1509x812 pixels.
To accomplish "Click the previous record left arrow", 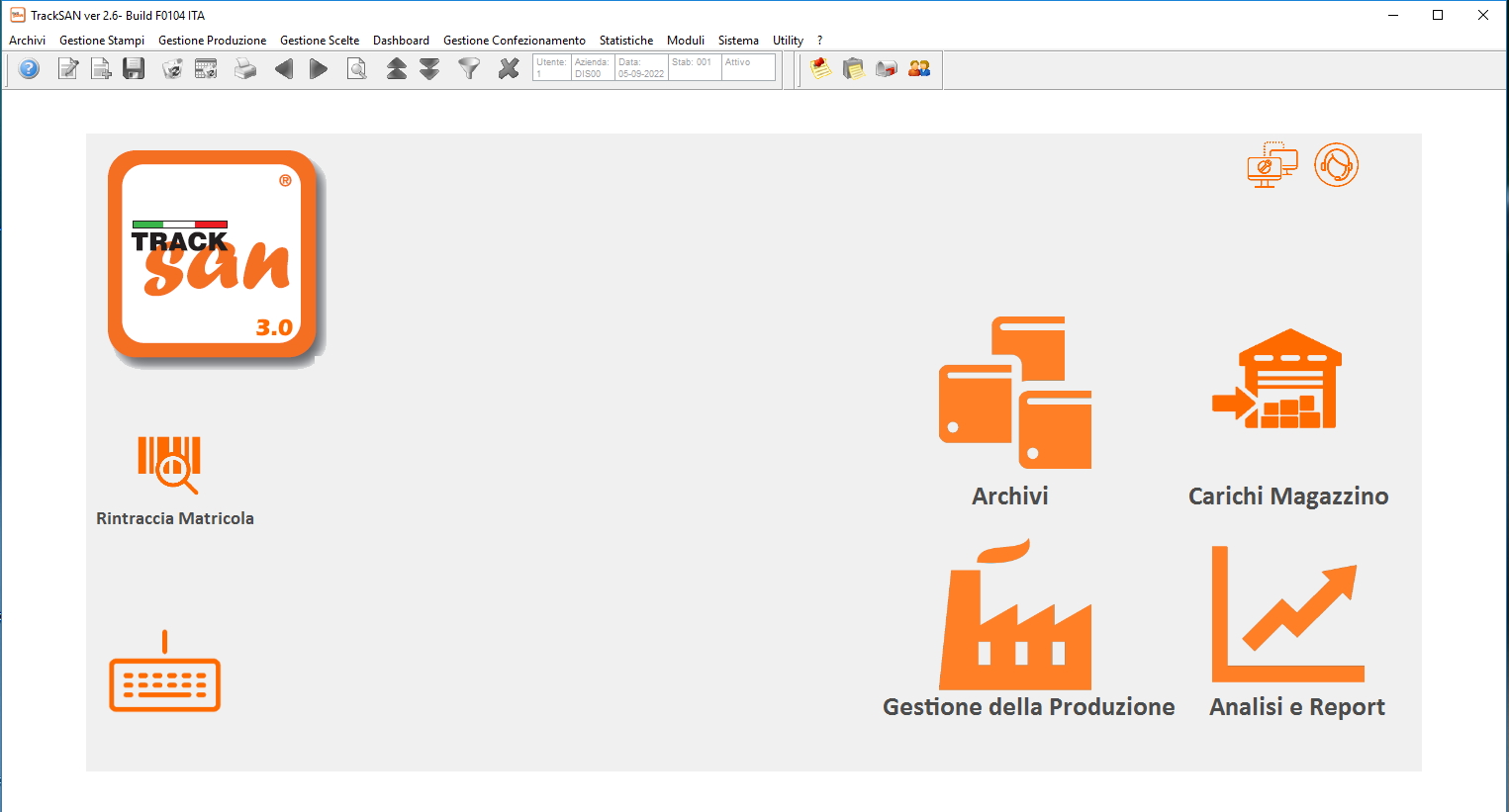I will pyautogui.click(x=284, y=68).
